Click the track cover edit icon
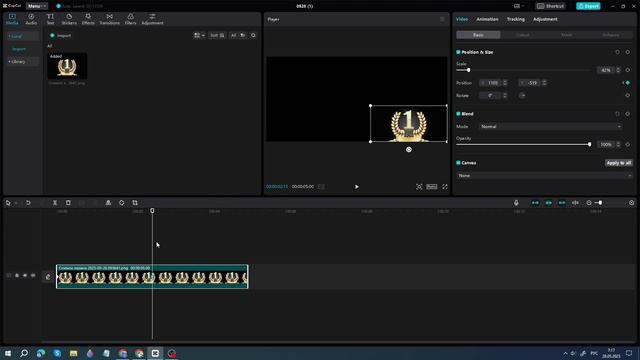Viewport: 640px width, 360px height. 48,277
